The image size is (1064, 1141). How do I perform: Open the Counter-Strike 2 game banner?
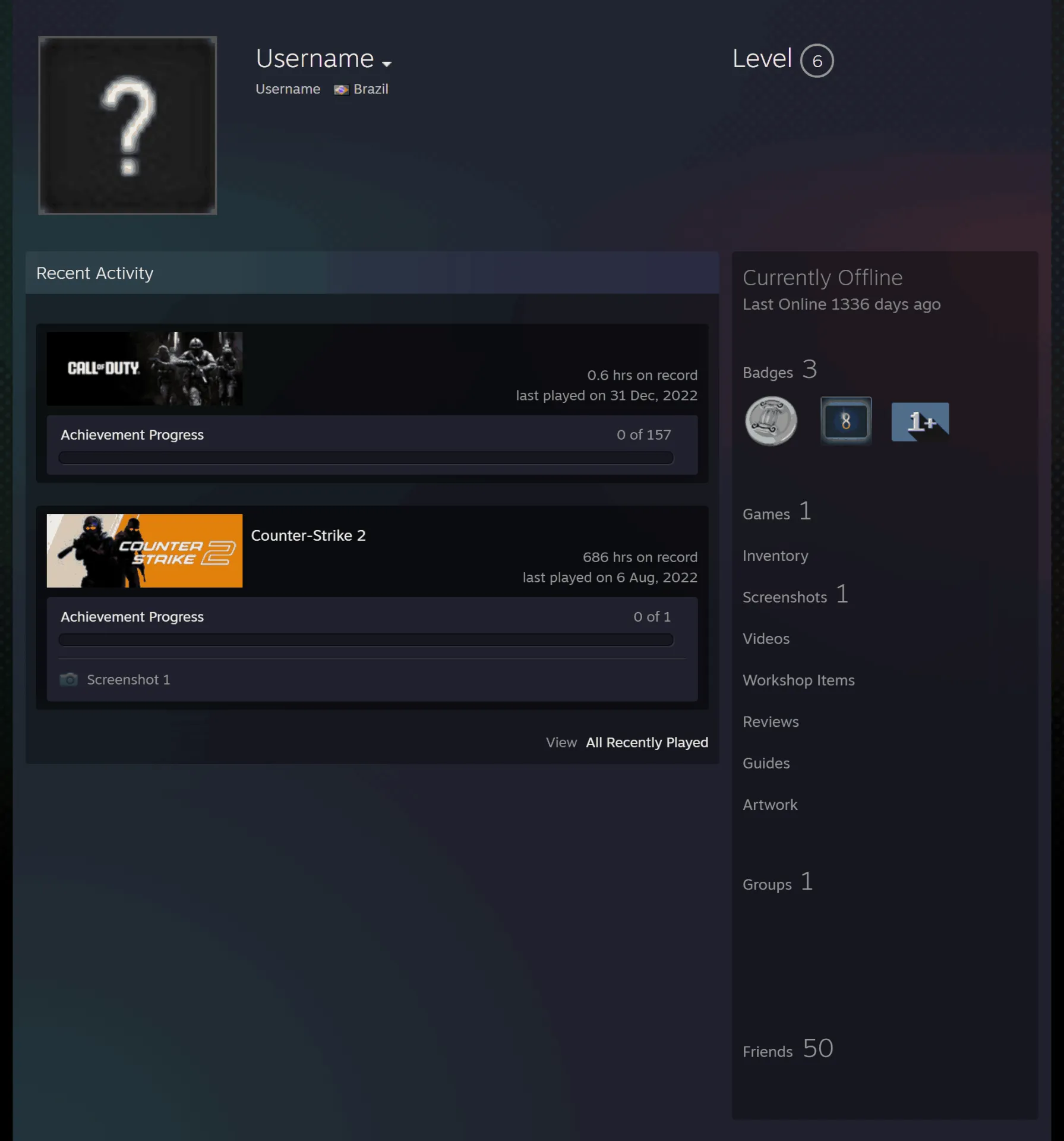[144, 551]
